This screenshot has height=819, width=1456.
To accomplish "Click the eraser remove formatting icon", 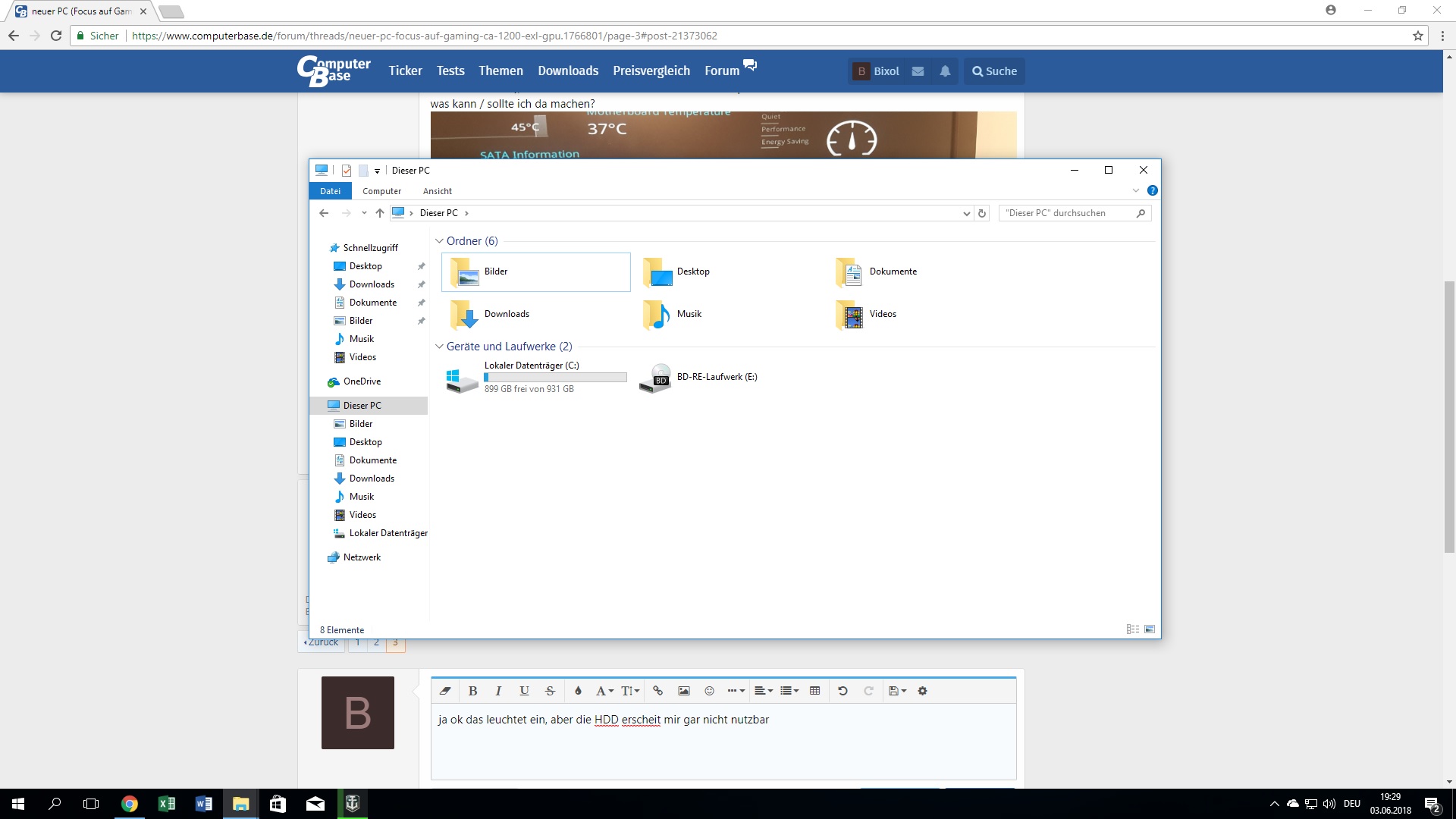I will coord(445,691).
